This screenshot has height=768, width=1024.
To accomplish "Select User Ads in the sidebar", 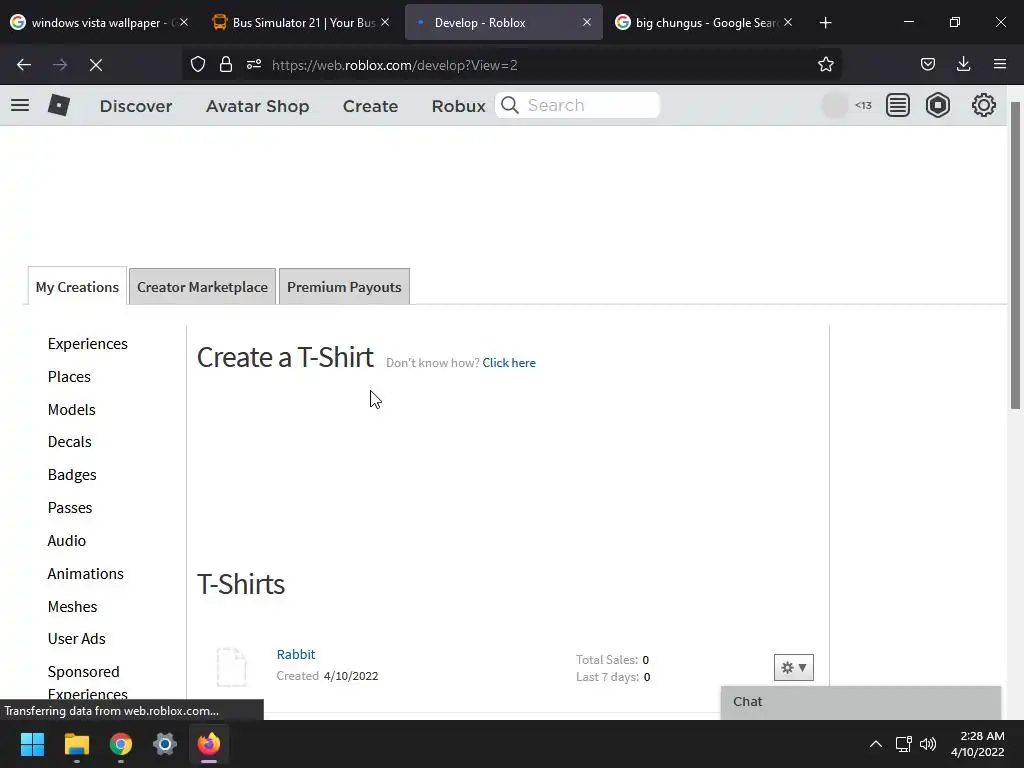I will (76, 639).
